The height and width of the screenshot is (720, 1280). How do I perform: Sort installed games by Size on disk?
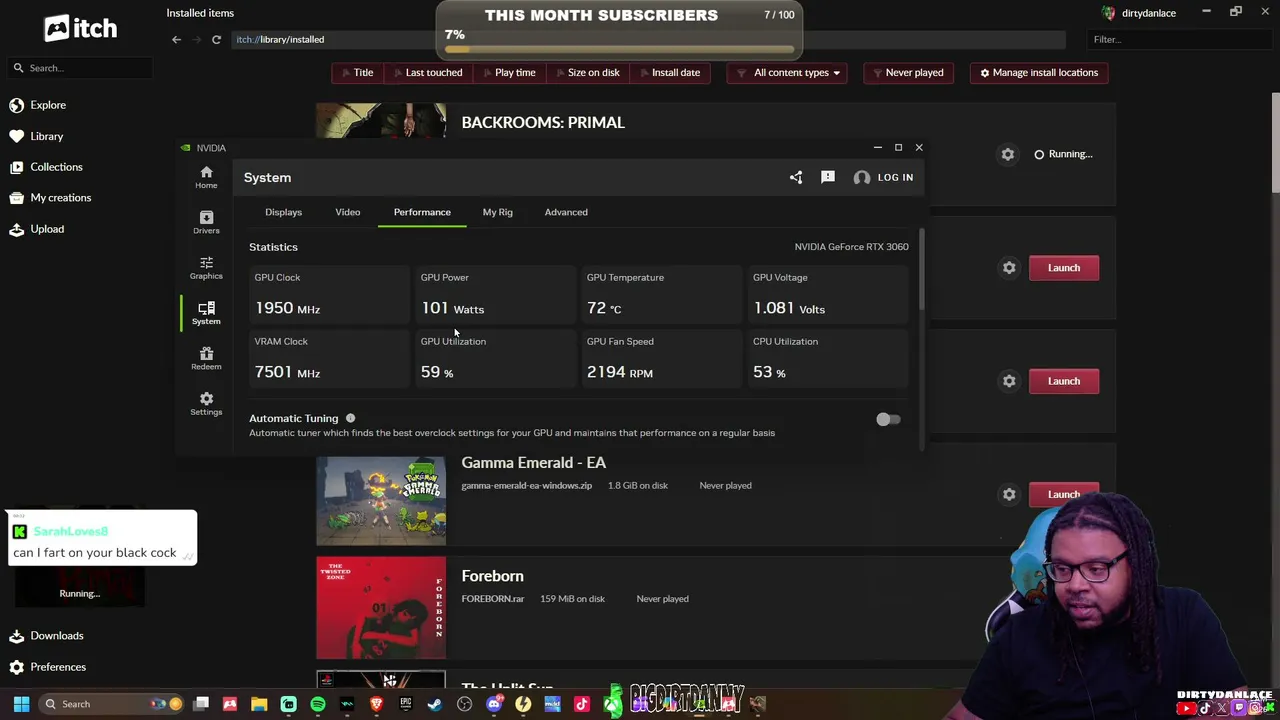[x=586, y=73]
